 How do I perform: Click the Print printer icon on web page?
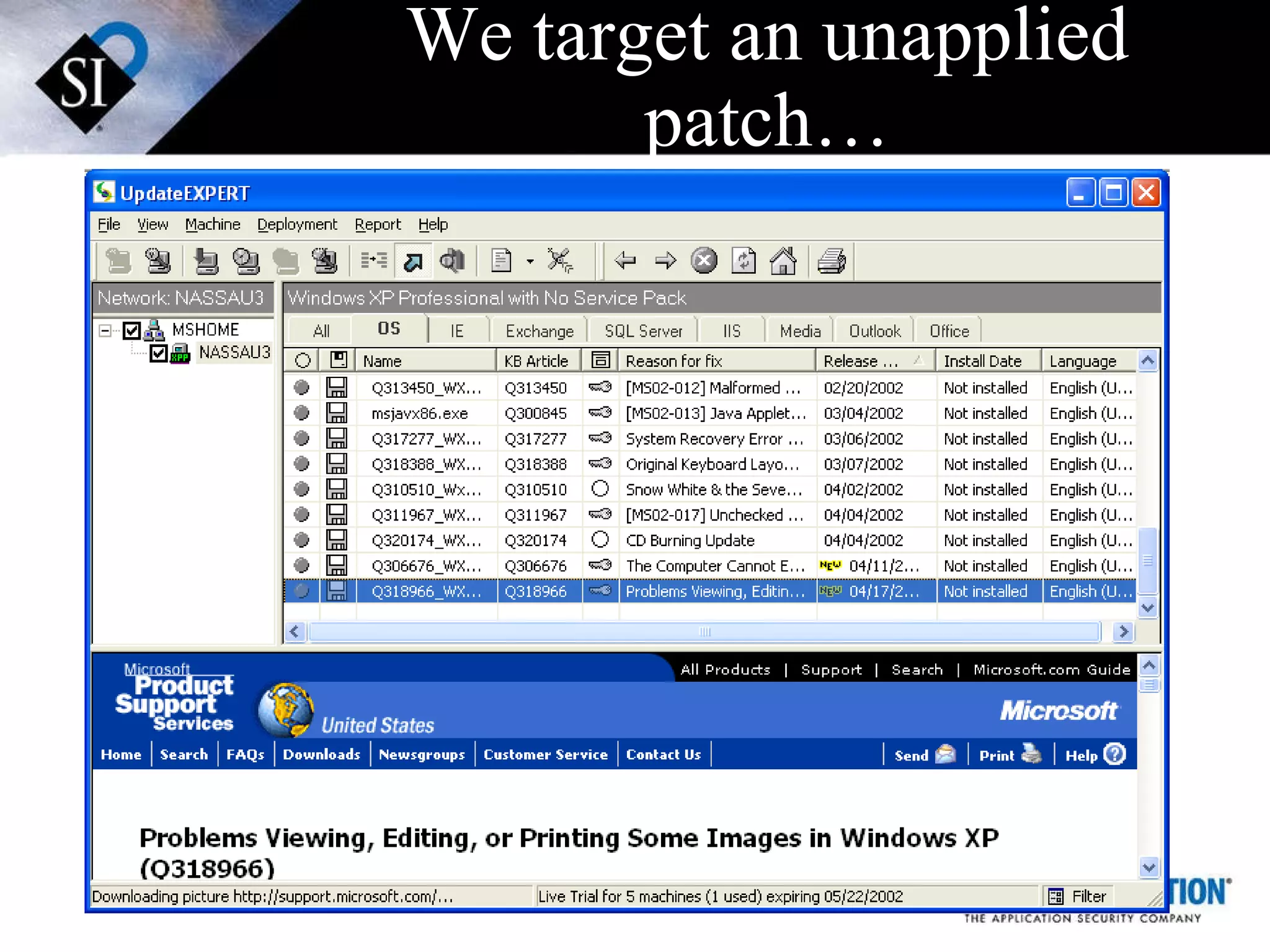click(x=1032, y=754)
